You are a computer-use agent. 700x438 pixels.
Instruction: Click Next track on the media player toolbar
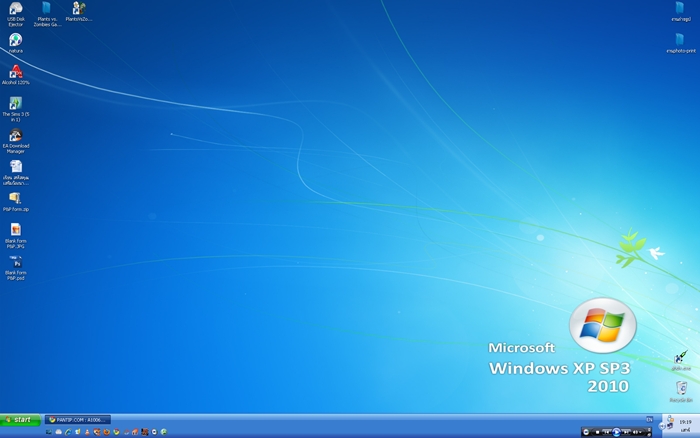pos(626,432)
